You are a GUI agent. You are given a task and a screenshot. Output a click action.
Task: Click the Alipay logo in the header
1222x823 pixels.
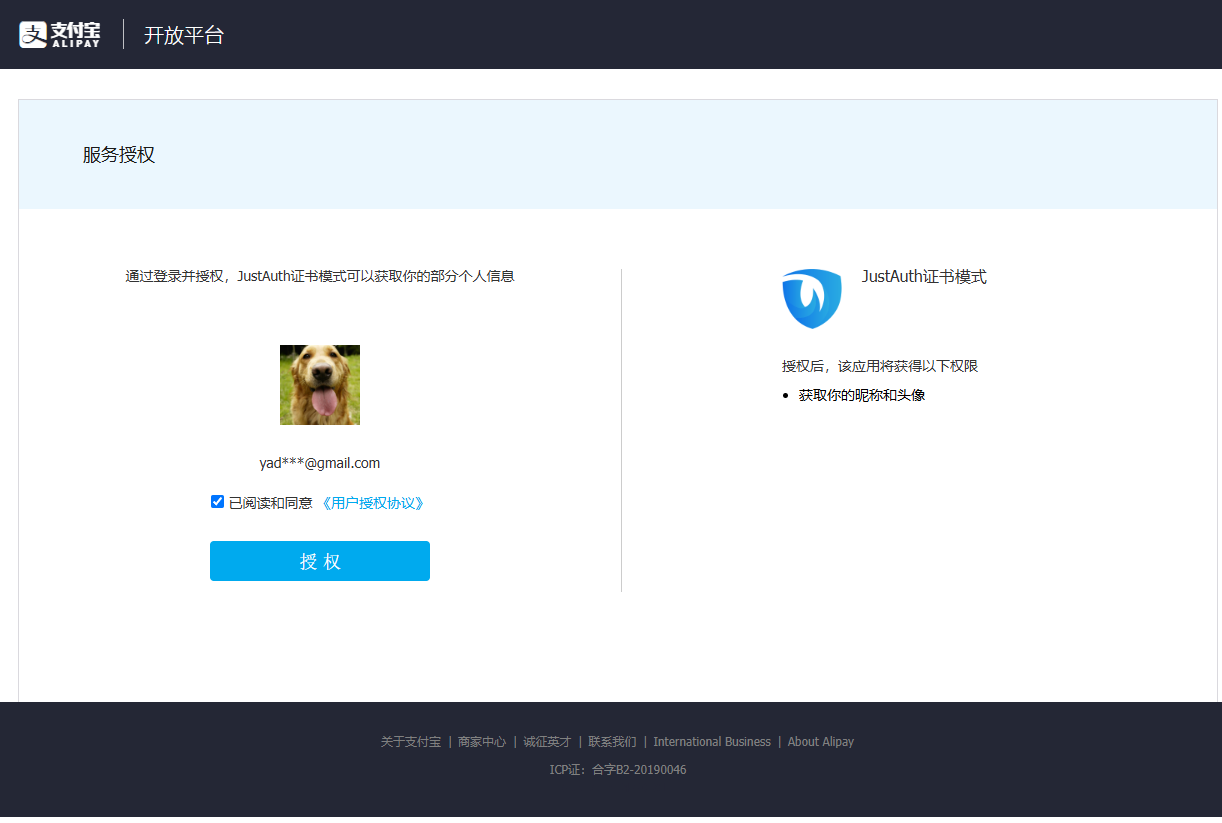click(x=60, y=34)
